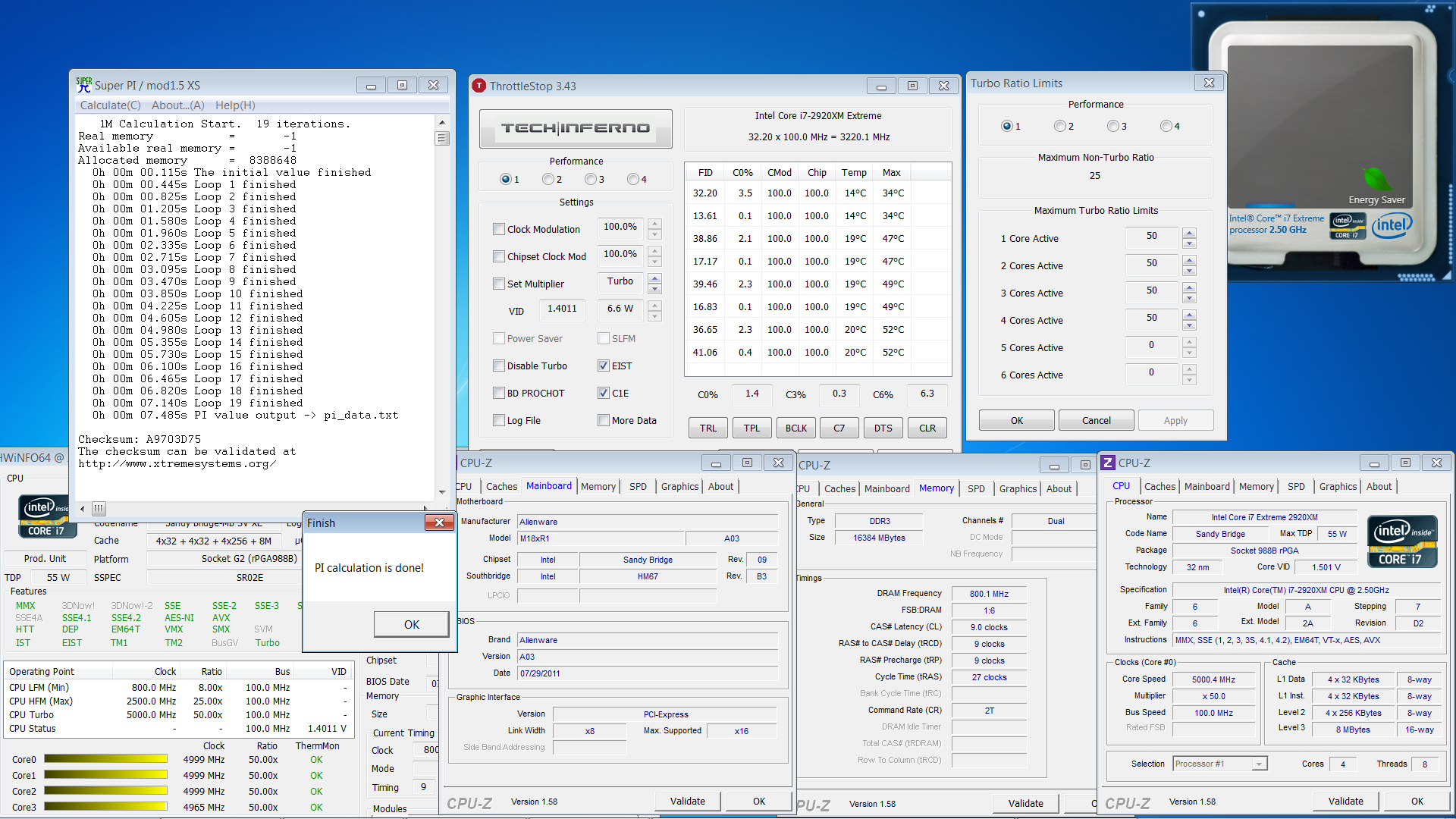Click the Core3 load bar
Image resolution: width=1456 pixels, height=819 pixels.
(105, 807)
